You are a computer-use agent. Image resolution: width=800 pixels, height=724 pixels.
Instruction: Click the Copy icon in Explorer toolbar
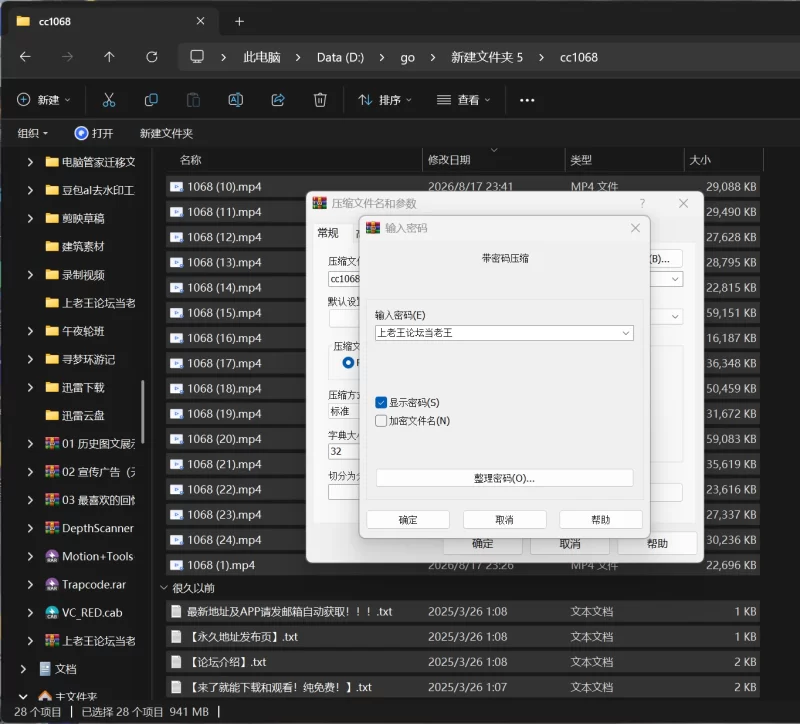(x=151, y=100)
